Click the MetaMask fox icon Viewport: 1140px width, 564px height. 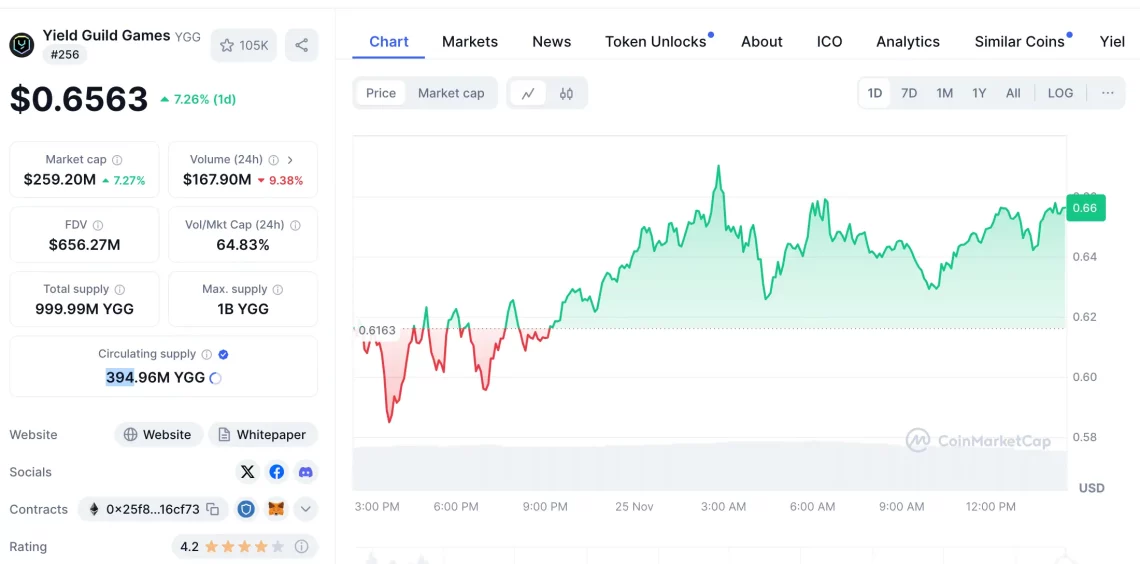pyautogui.click(x=276, y=509)
